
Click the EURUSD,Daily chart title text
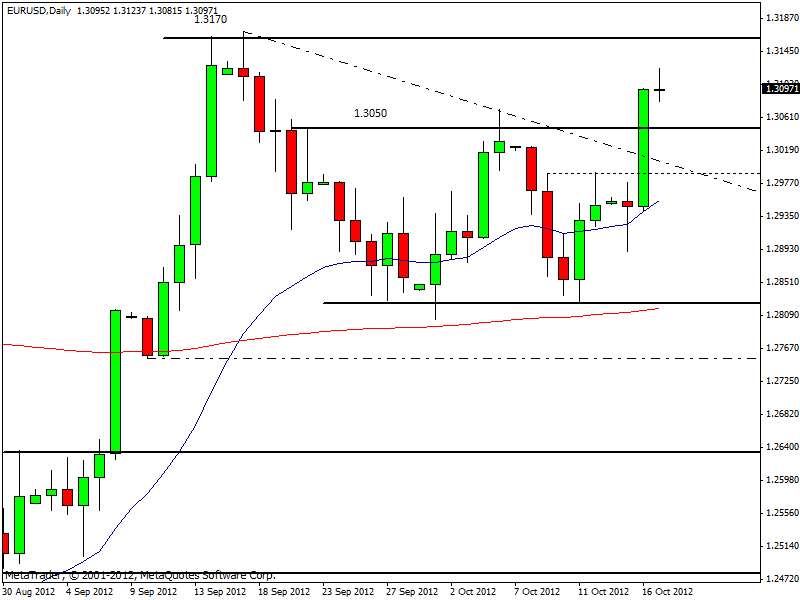(x=40, y=7)
